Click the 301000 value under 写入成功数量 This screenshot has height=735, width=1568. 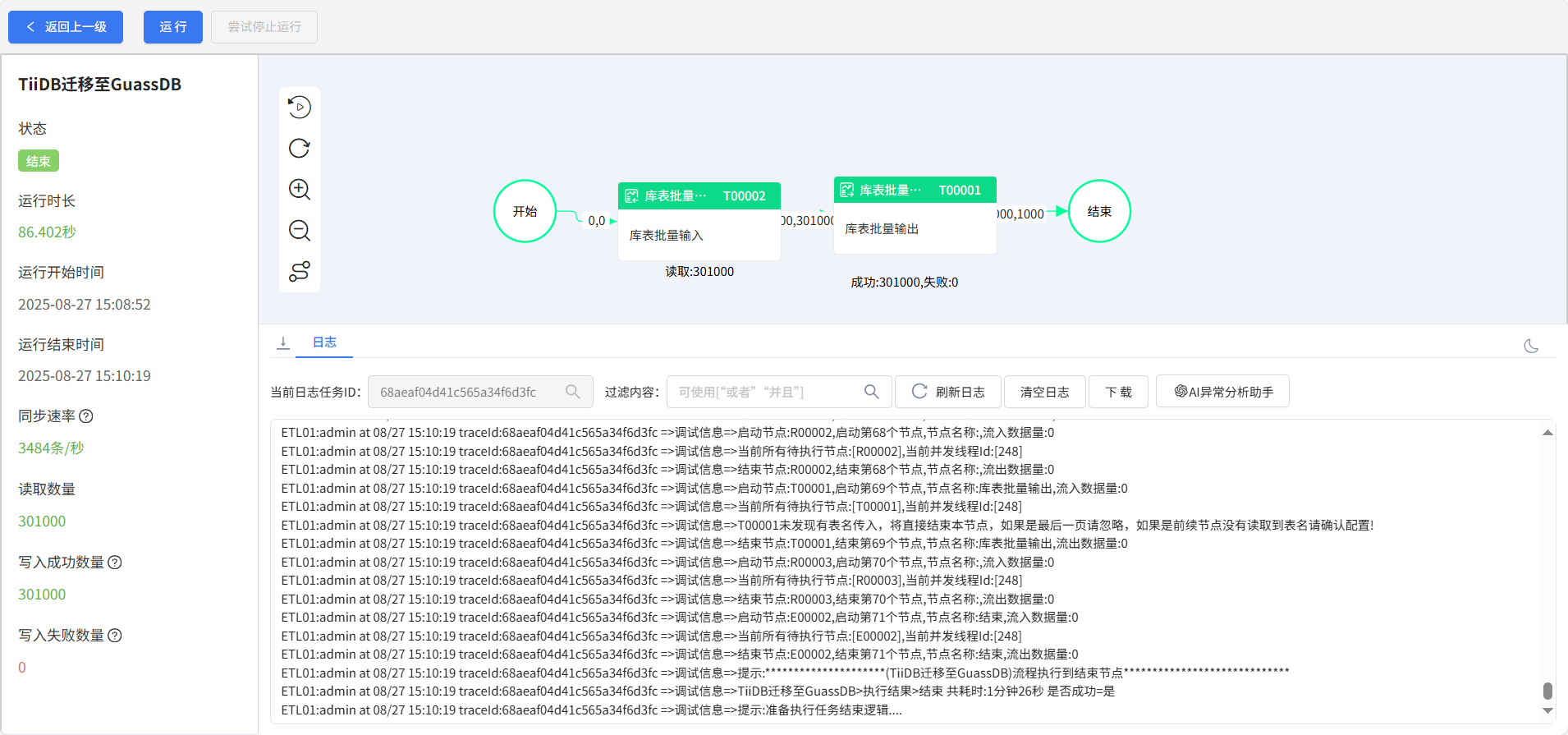pos(42,595)
